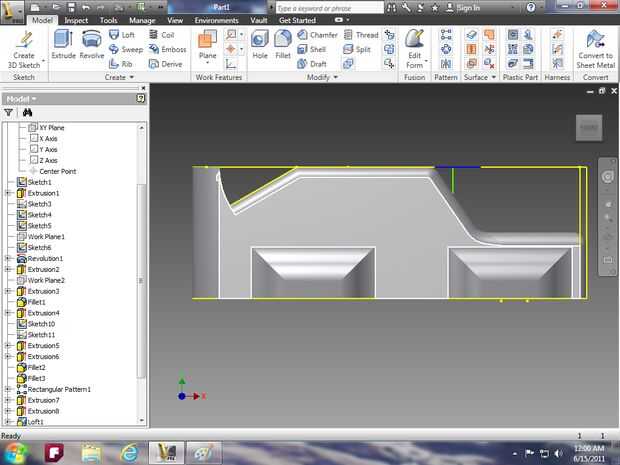Click the ViewCube in the viewport

pos(589,127)
